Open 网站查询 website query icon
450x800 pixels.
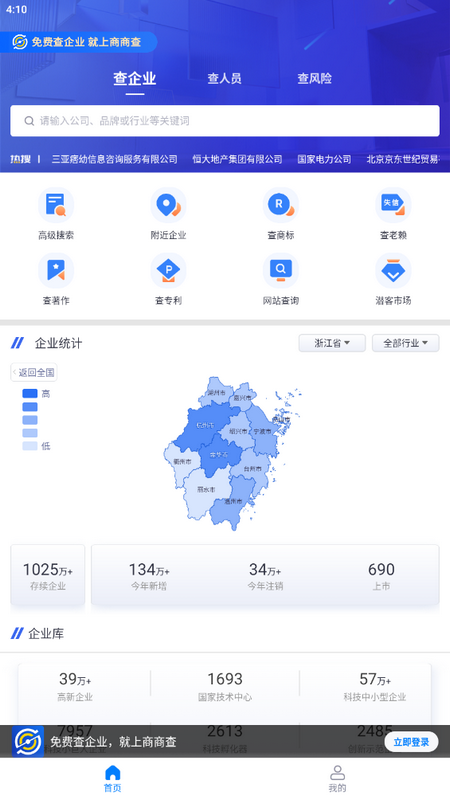(281, 270)
